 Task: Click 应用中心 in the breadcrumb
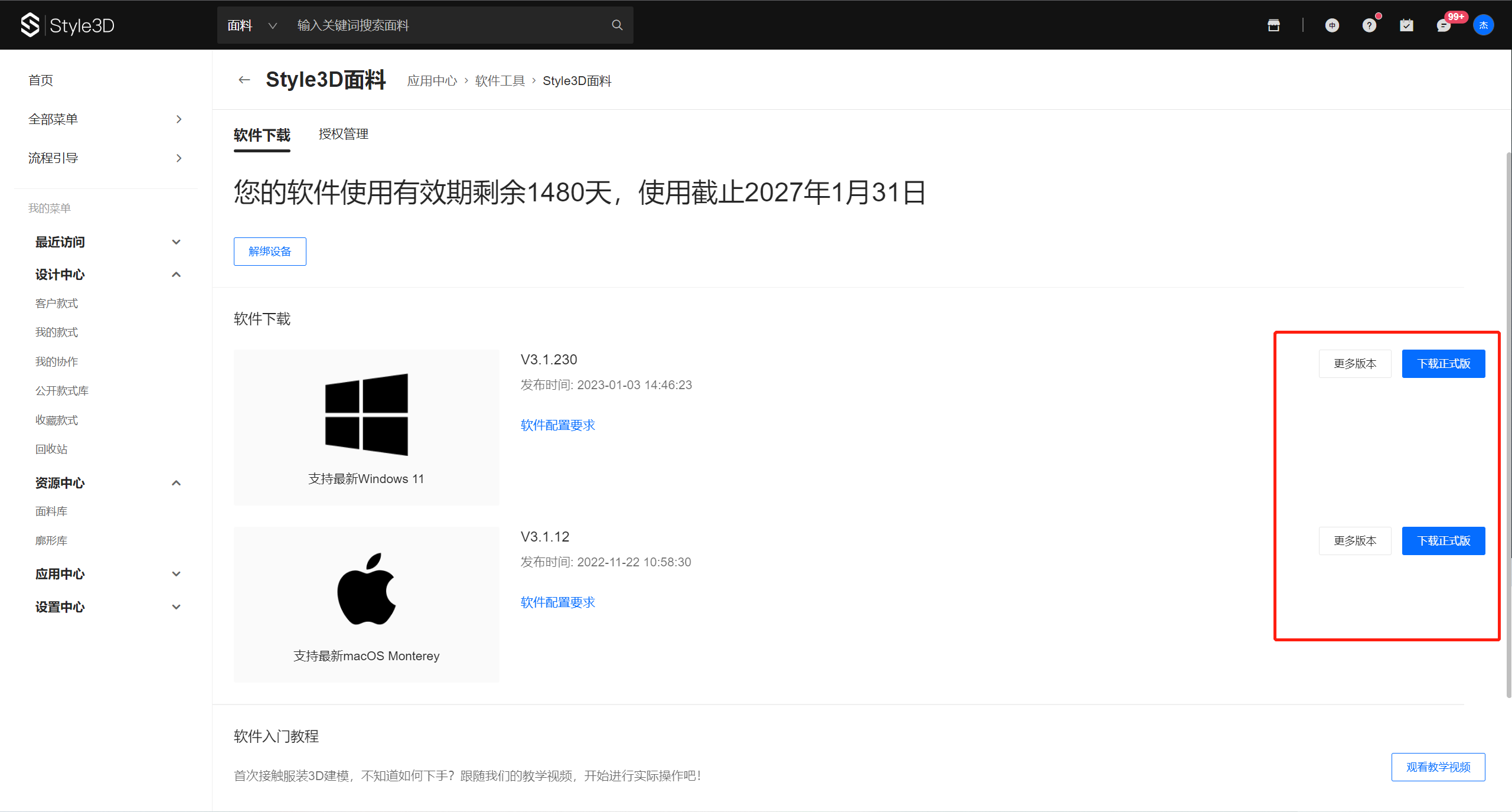pyautogui.click(x=432, y=81)
